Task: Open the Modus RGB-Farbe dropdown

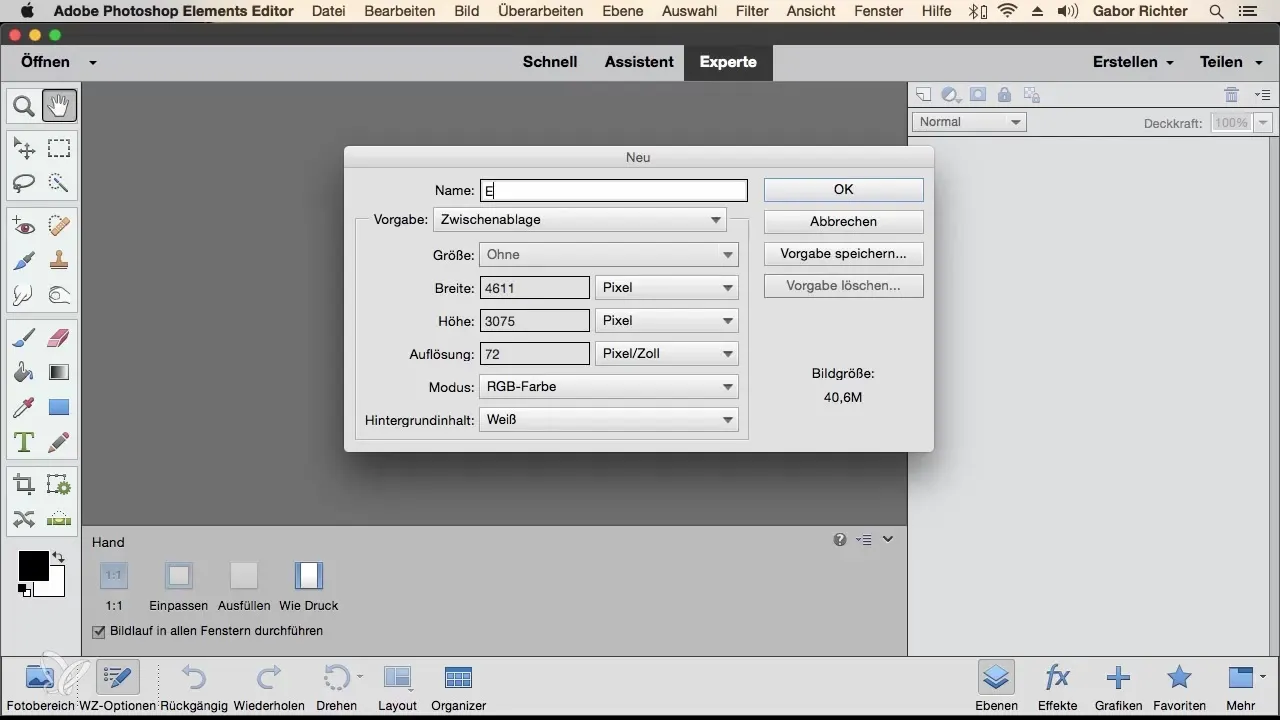Action: click(x=609, y=386)
